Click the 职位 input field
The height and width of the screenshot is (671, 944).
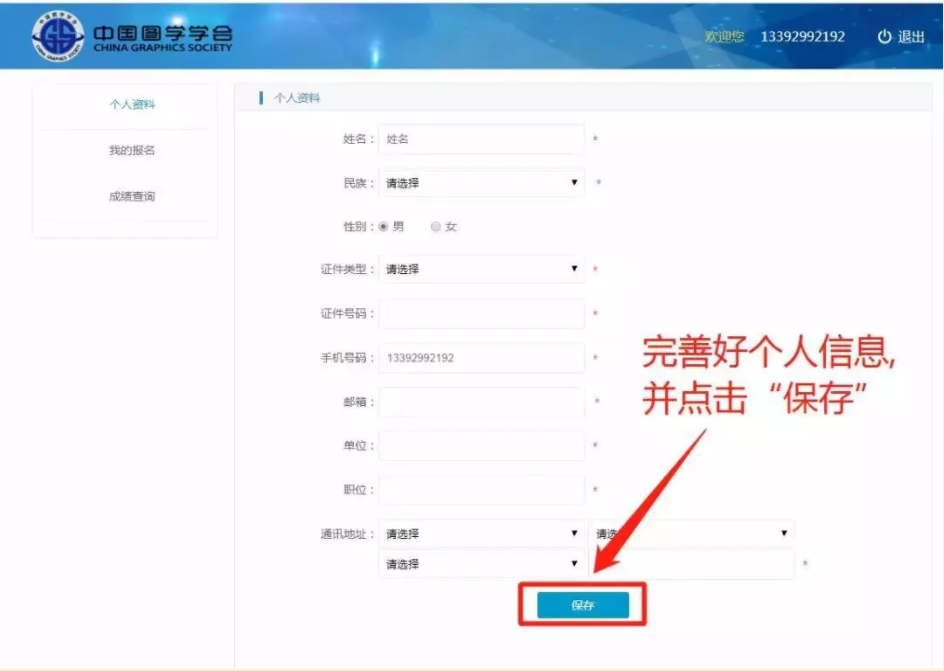[x=481, y=490]
